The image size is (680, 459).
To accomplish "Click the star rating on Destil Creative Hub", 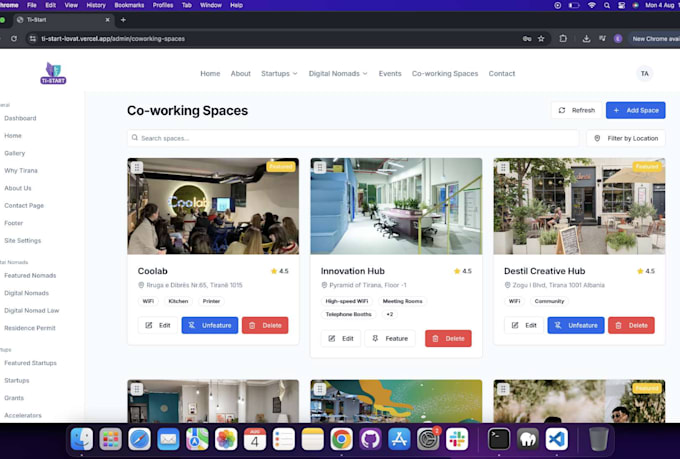I will tap(645, 271).
